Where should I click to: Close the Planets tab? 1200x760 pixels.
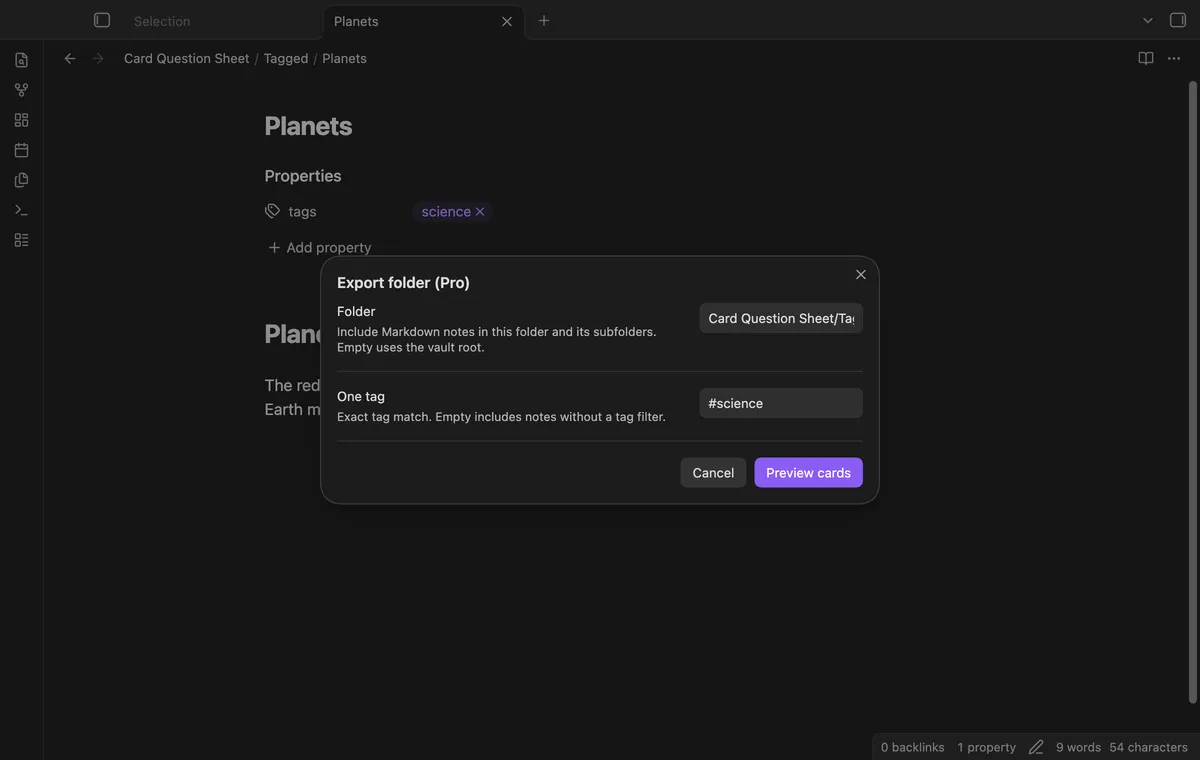pyautogui.click(x=507, y=21)
